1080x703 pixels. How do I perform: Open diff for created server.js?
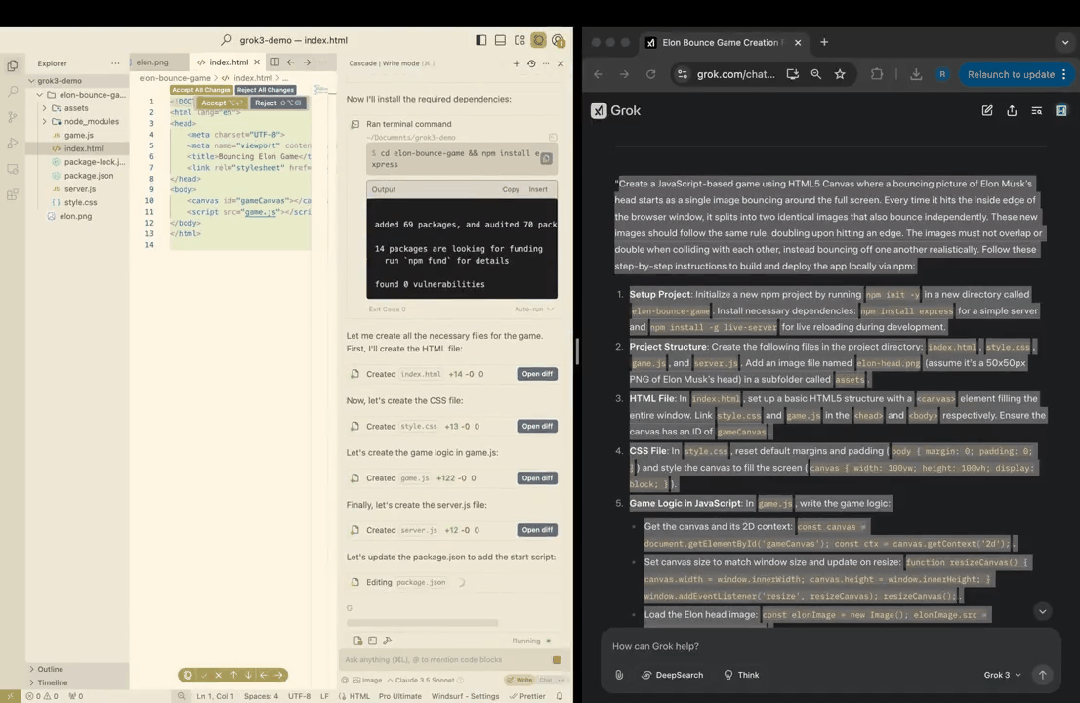pyautogui.click(x=537, y=530)
